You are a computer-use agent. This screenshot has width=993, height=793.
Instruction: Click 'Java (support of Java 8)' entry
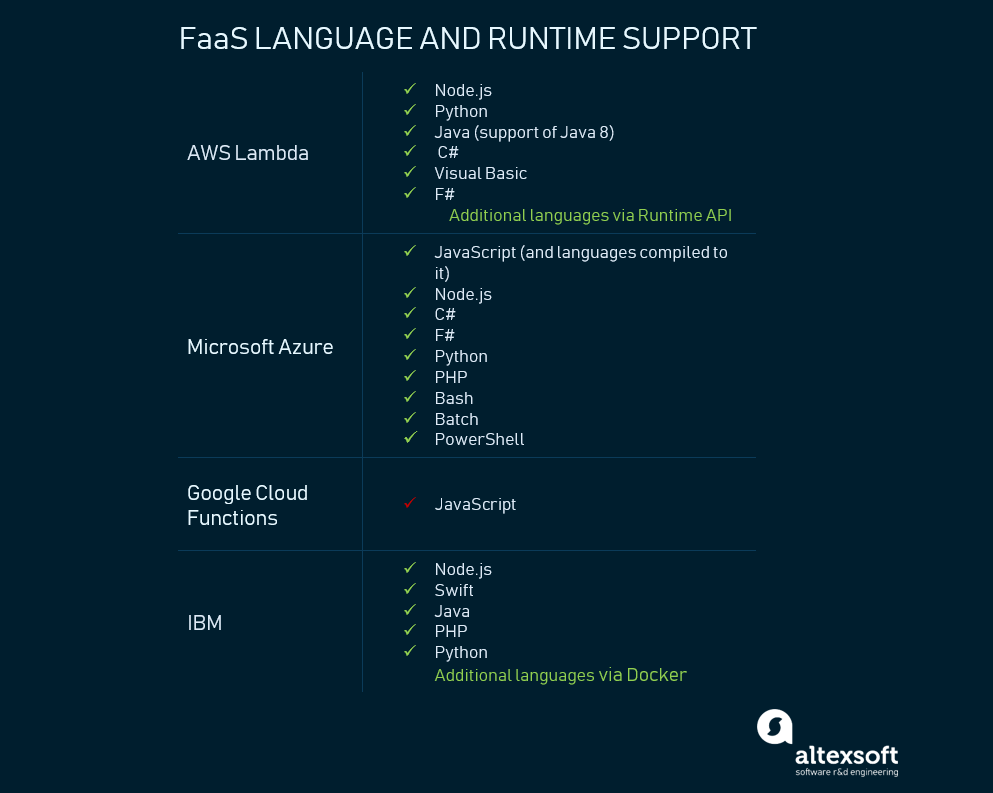tap(524, 132)
